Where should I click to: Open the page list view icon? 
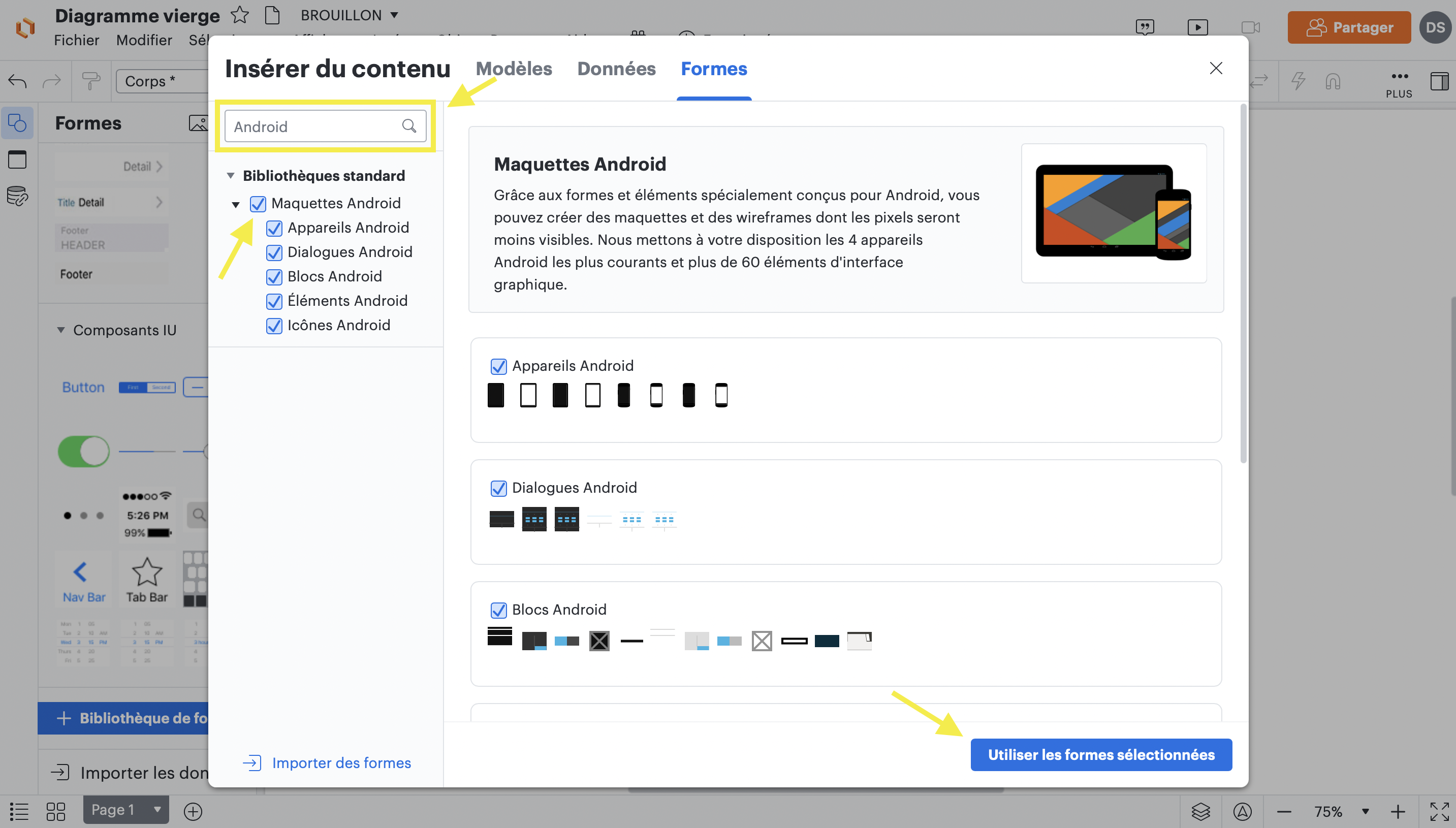pyautogui.click(x=19, y=811)
